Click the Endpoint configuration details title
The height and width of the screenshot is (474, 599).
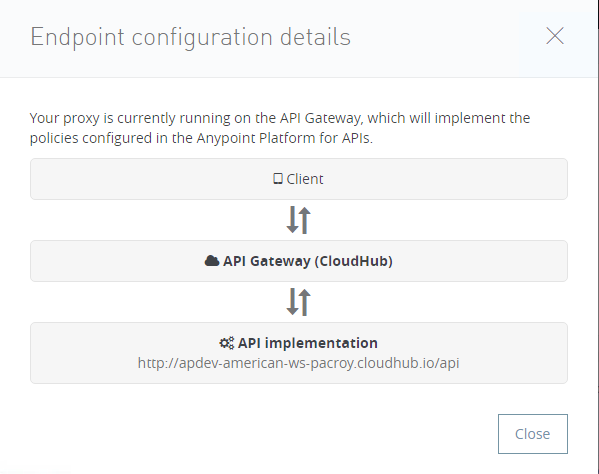[x=190, y=37]
